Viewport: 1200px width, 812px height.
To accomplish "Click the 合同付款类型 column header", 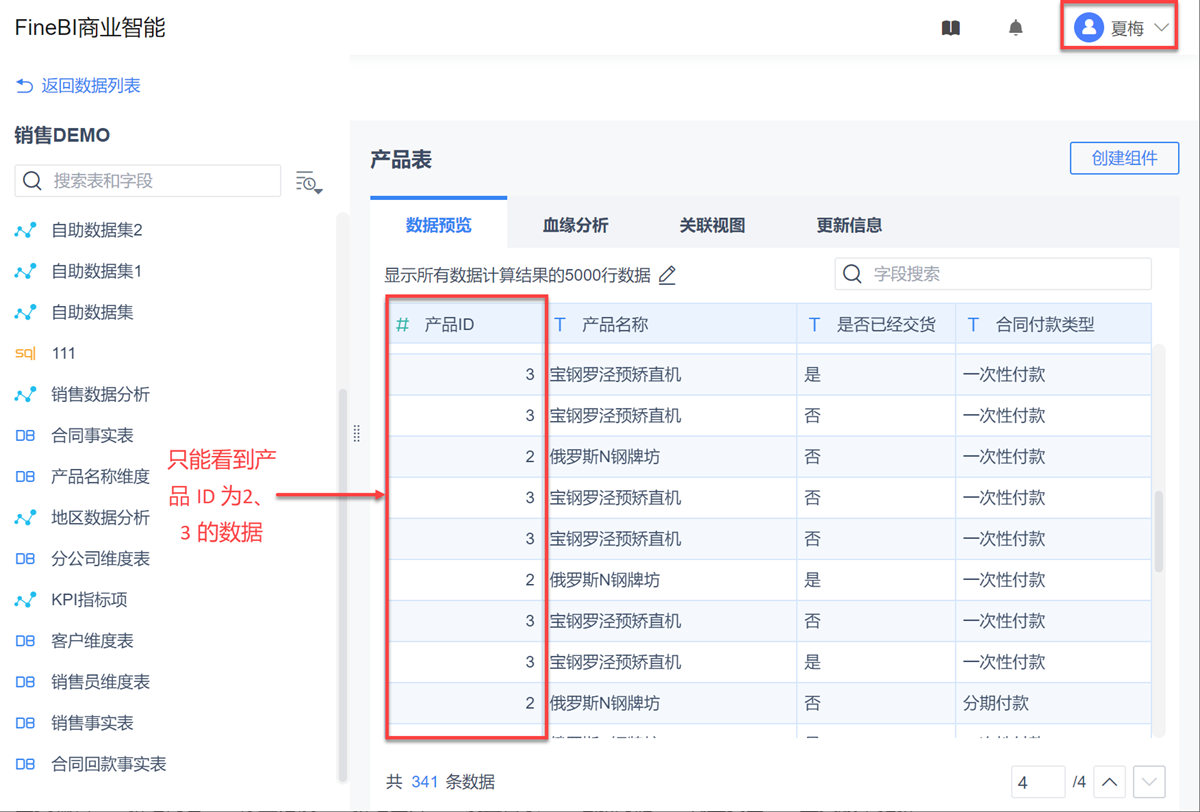I will tap(1053, 324).
